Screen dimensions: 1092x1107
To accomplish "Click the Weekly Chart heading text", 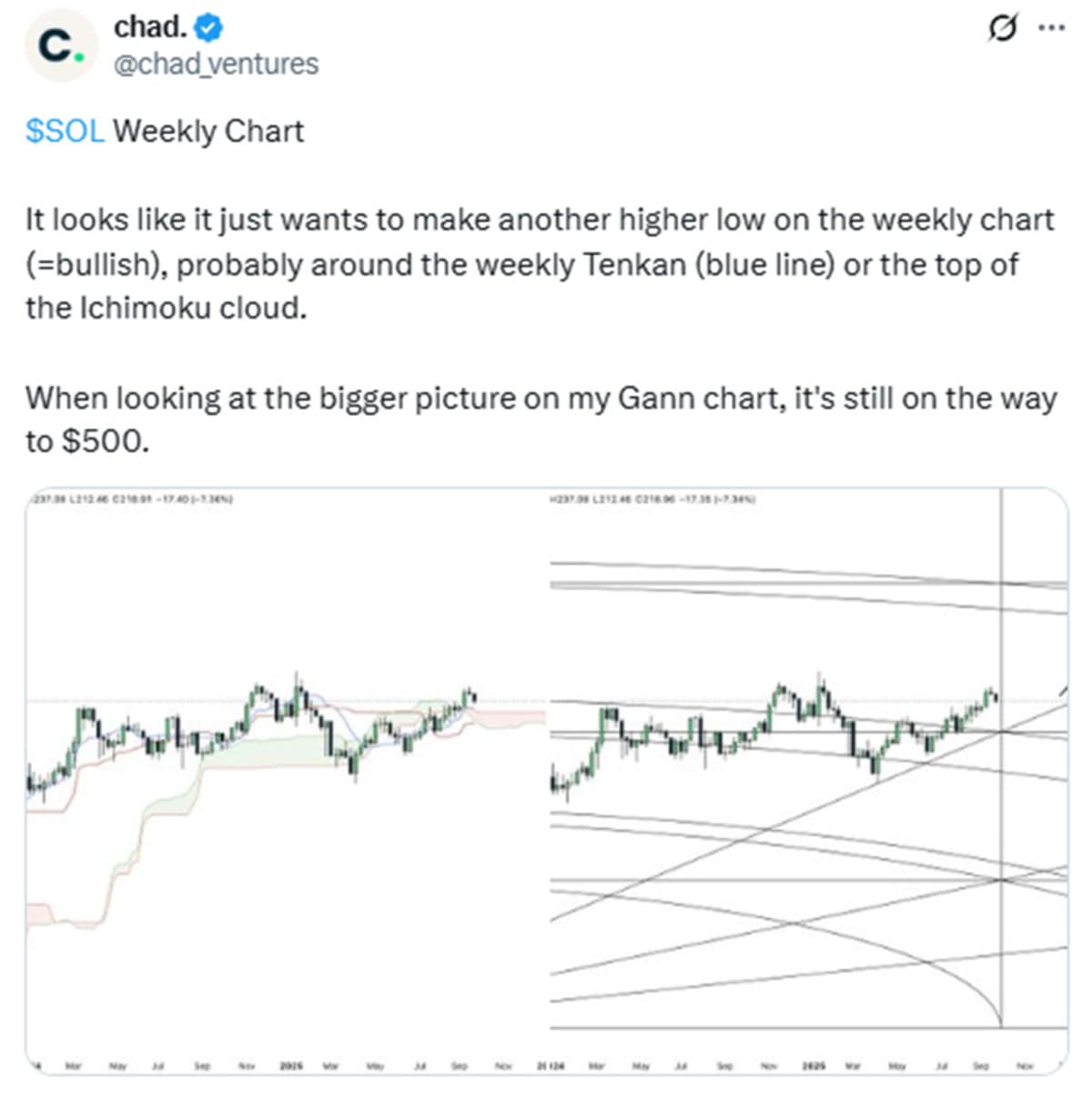I will tap(208, 131).
